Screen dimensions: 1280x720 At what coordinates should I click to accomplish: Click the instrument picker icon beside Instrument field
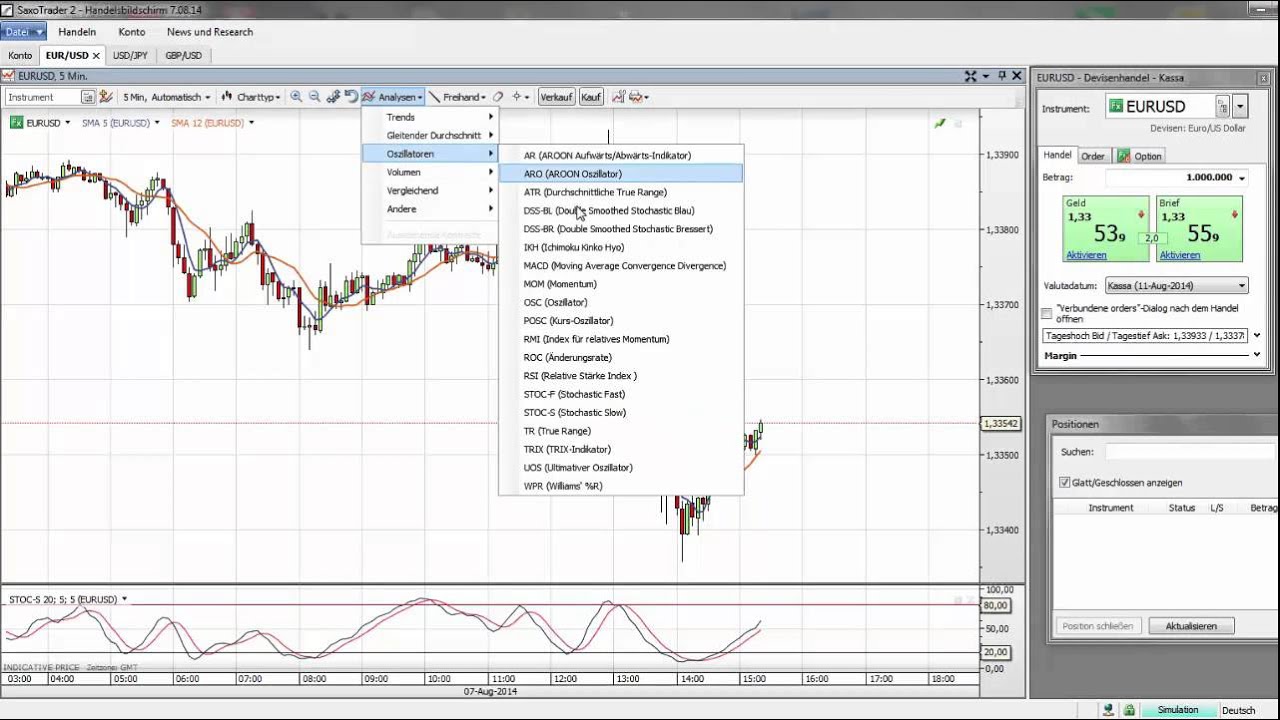tap(88, 97)
